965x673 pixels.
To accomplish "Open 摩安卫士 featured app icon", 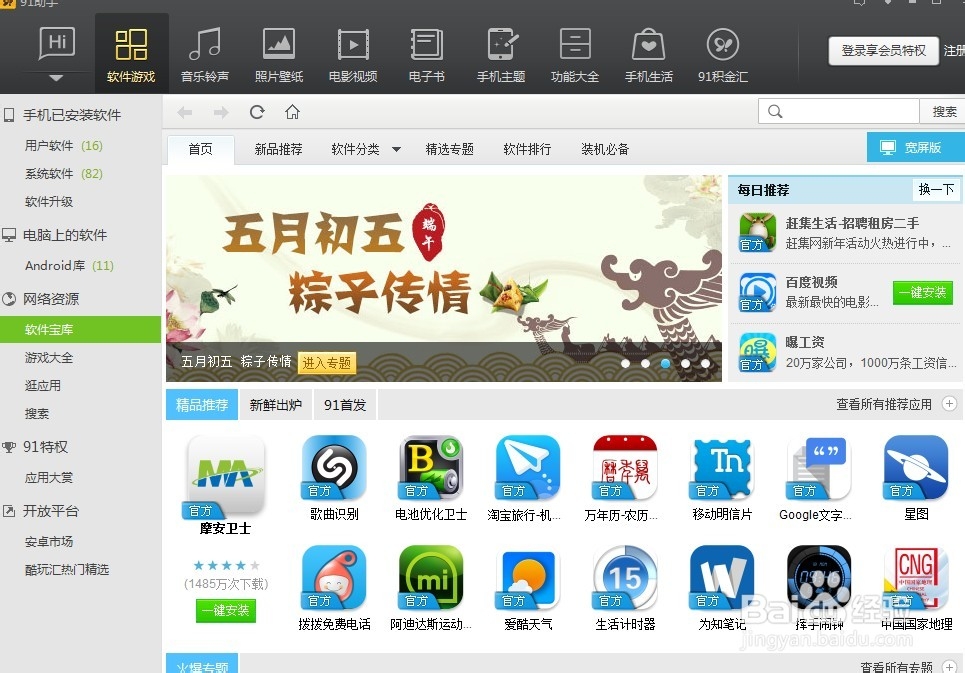I will tap(226, 476).
